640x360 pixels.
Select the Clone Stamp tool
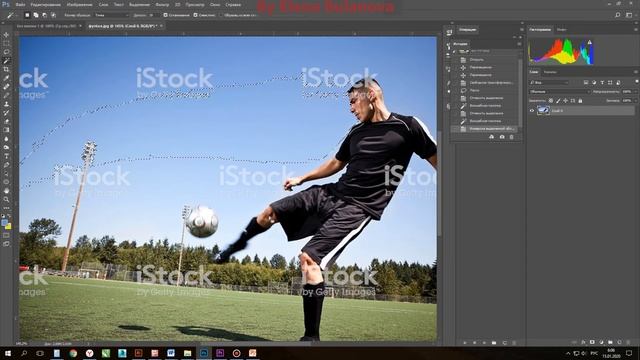[6, 104]
